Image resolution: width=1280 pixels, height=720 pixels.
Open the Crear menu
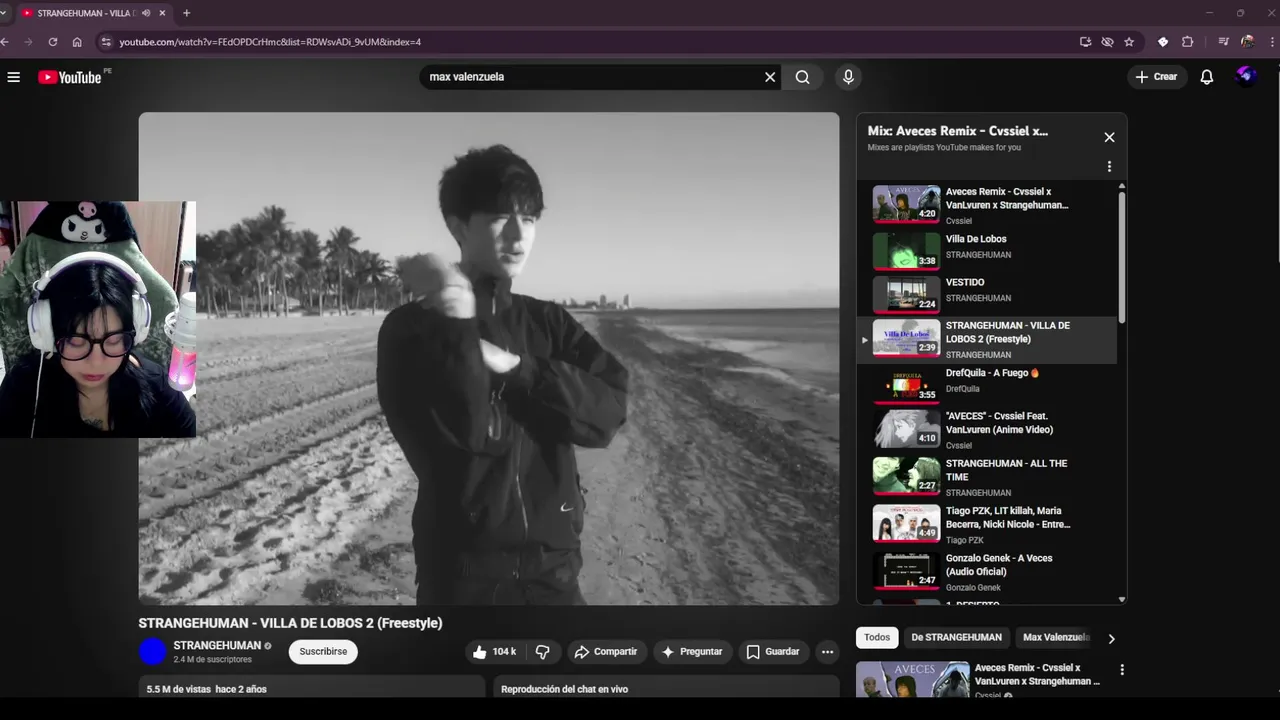click(x=1157, y=77)
